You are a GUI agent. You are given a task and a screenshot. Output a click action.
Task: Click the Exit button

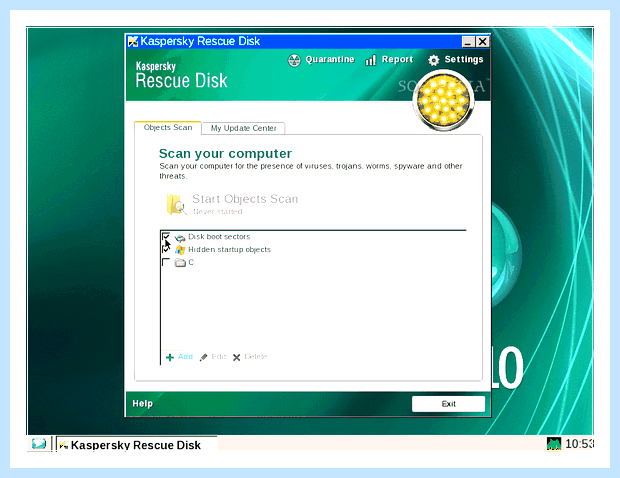click(x=448, y=404)
